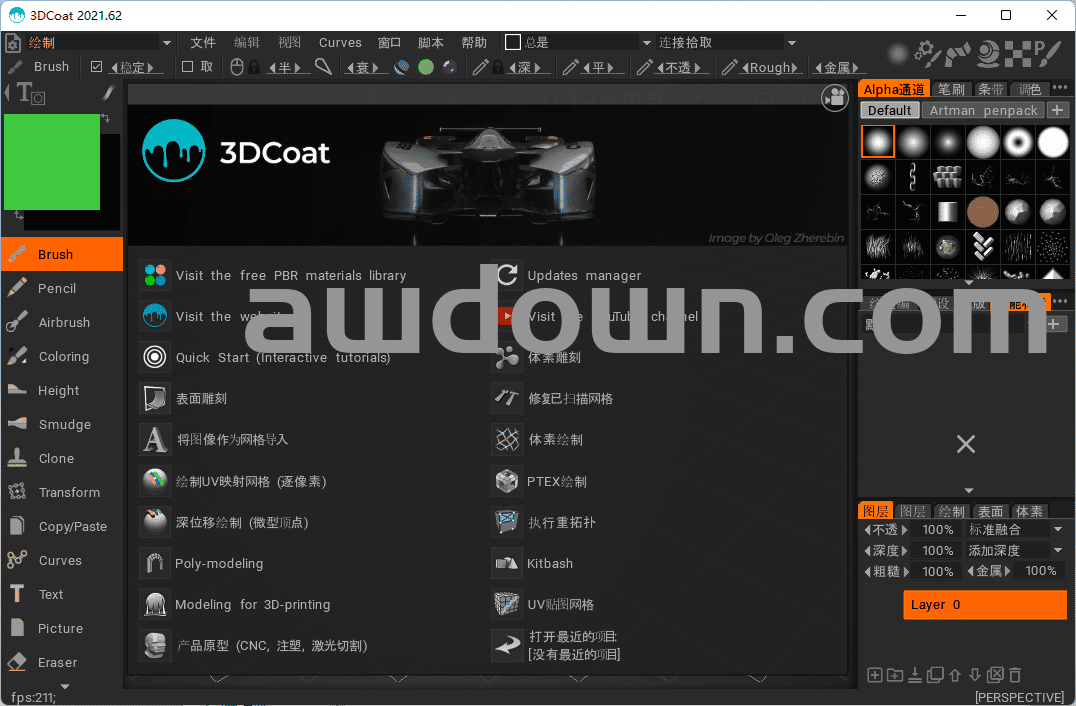Open Updates manager icon

(507, 275)
